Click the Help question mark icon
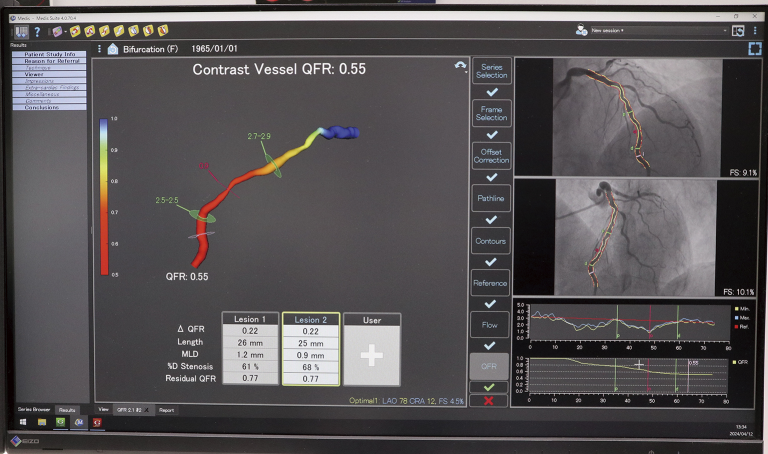This screenshot has height=454, width=768. click(x=37, y=31)
